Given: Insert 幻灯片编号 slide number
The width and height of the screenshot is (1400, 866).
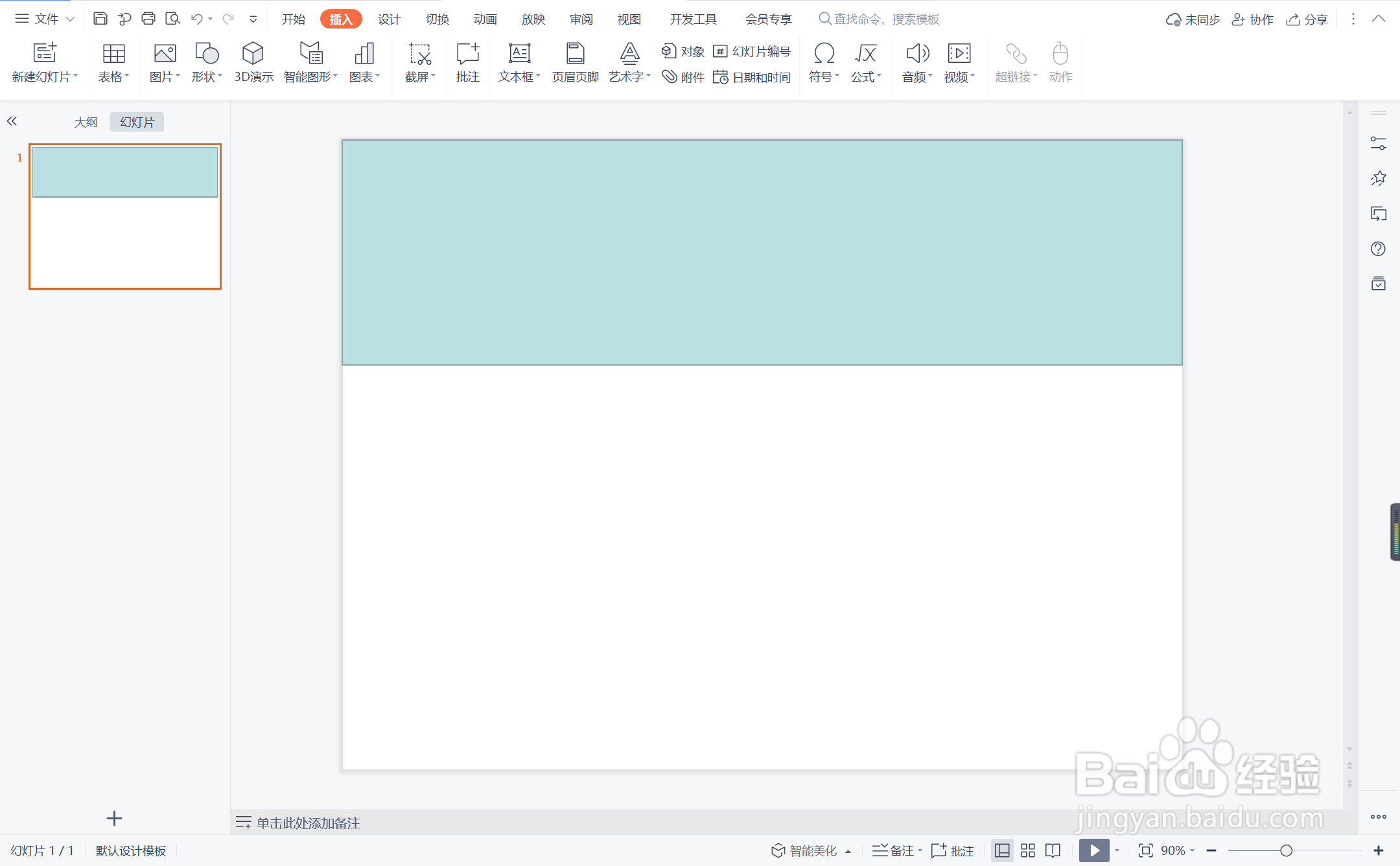Looking at the screenshot, I should (752, 51).
